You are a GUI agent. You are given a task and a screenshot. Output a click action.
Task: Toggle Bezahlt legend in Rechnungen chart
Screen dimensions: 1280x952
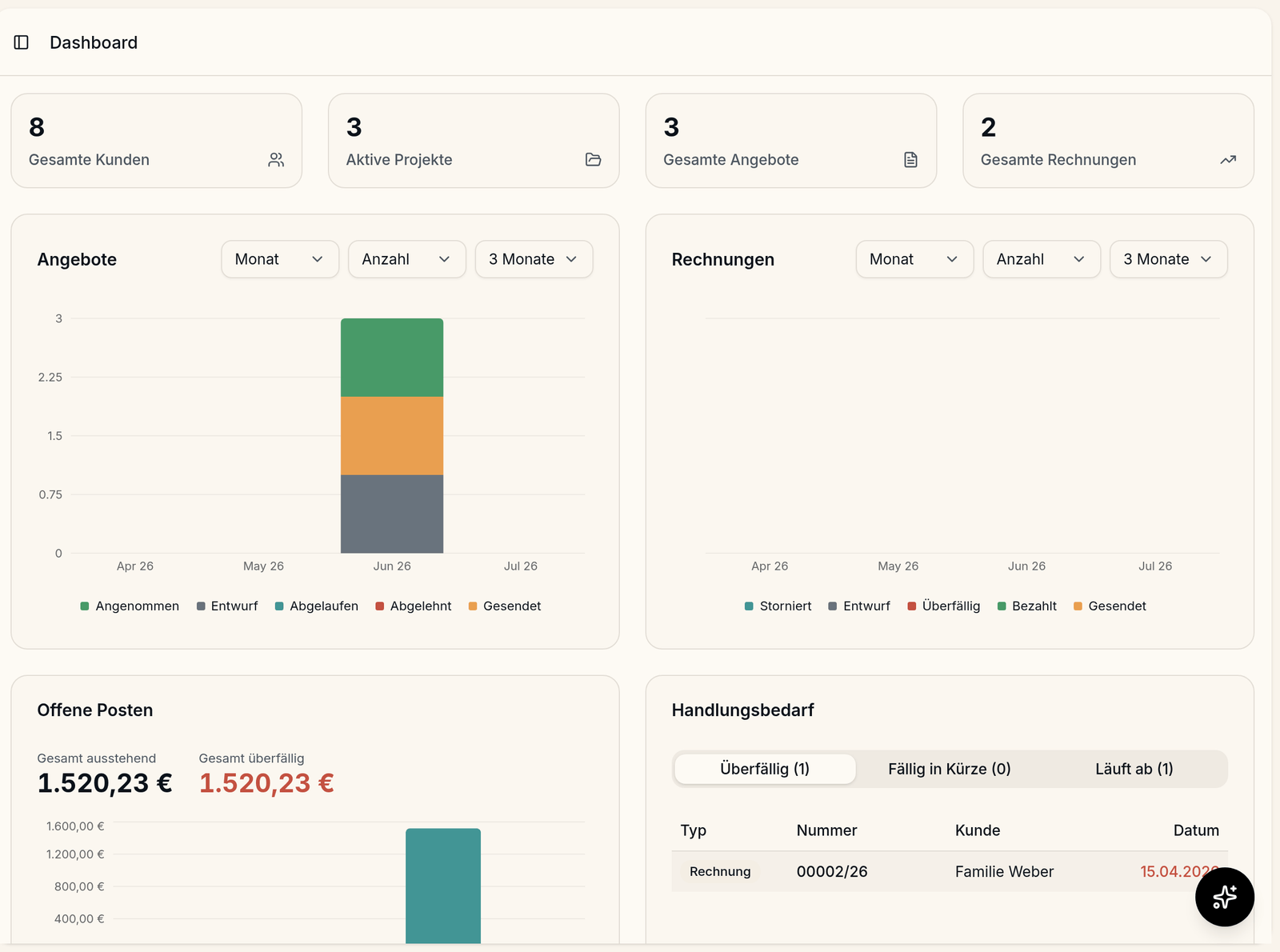point(1027,606)
